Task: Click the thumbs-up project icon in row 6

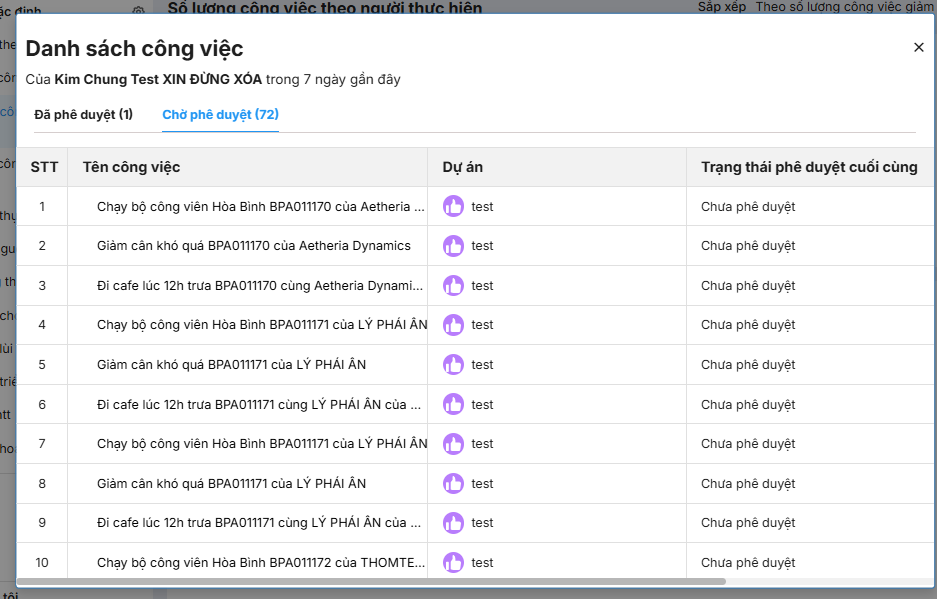Action: pyautogui.click(x=453, y=404)
